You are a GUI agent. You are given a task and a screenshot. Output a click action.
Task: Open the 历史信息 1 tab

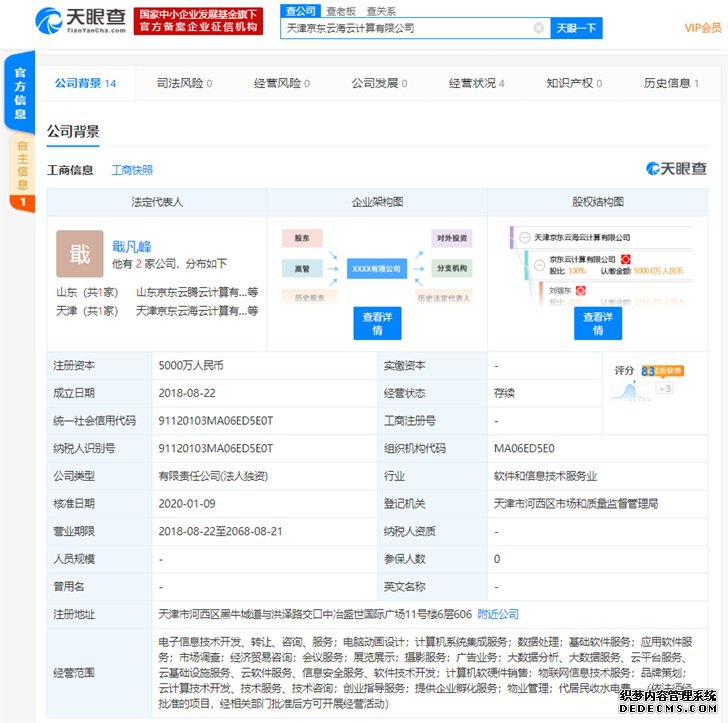point(671,83)
